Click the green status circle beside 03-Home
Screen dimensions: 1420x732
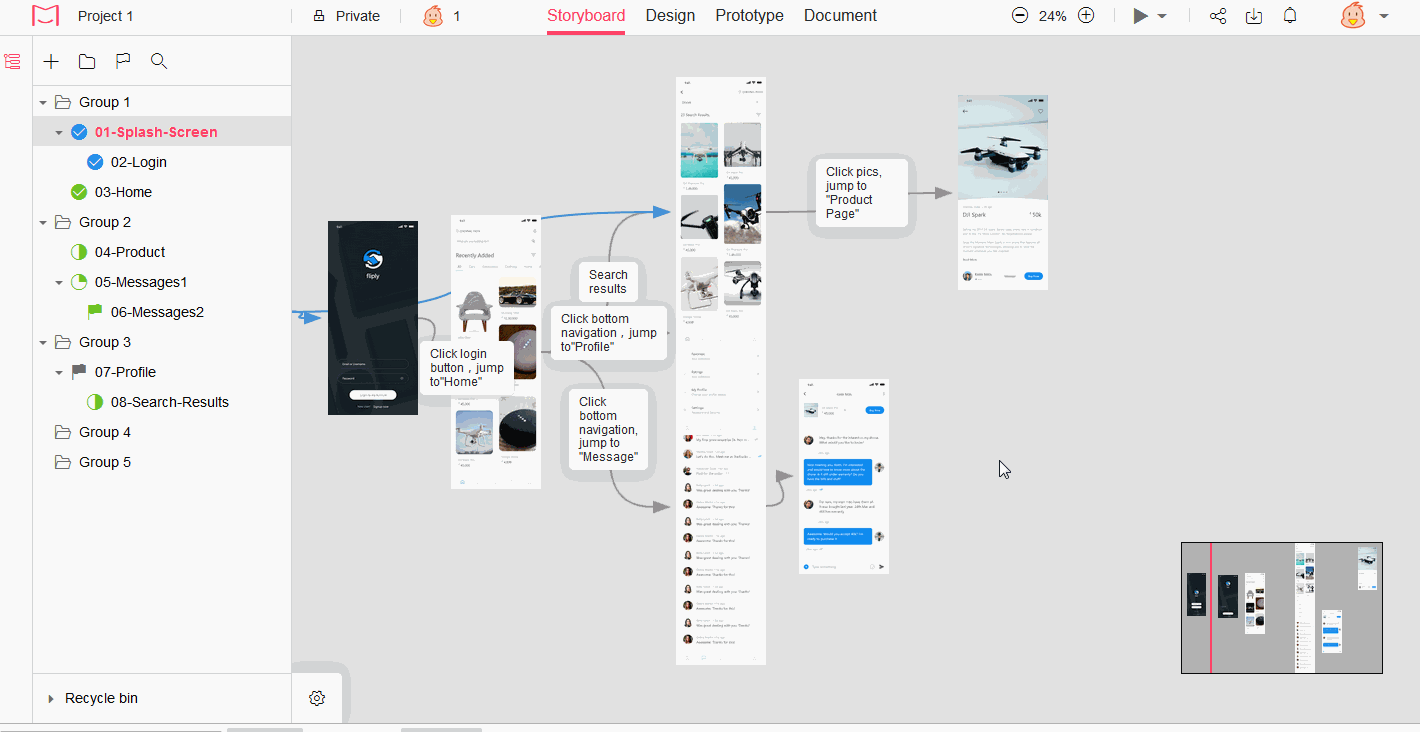pyautogui.click(x=78, y=191)
